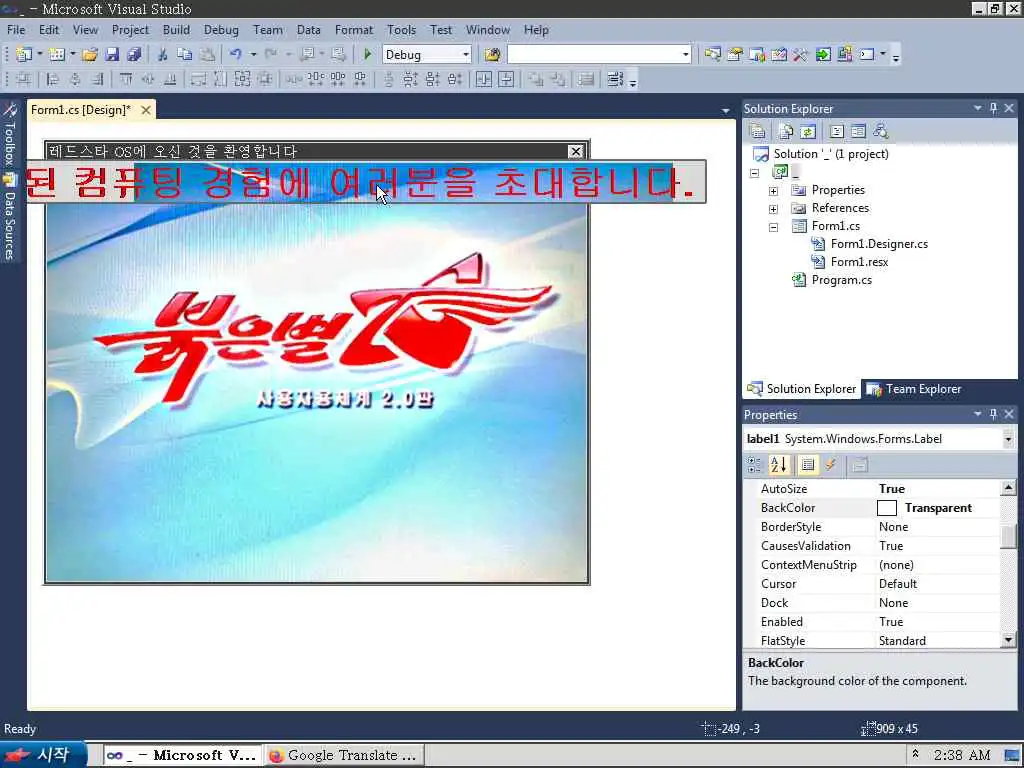Open the label1 object selector dropdown

[1008, 439]
